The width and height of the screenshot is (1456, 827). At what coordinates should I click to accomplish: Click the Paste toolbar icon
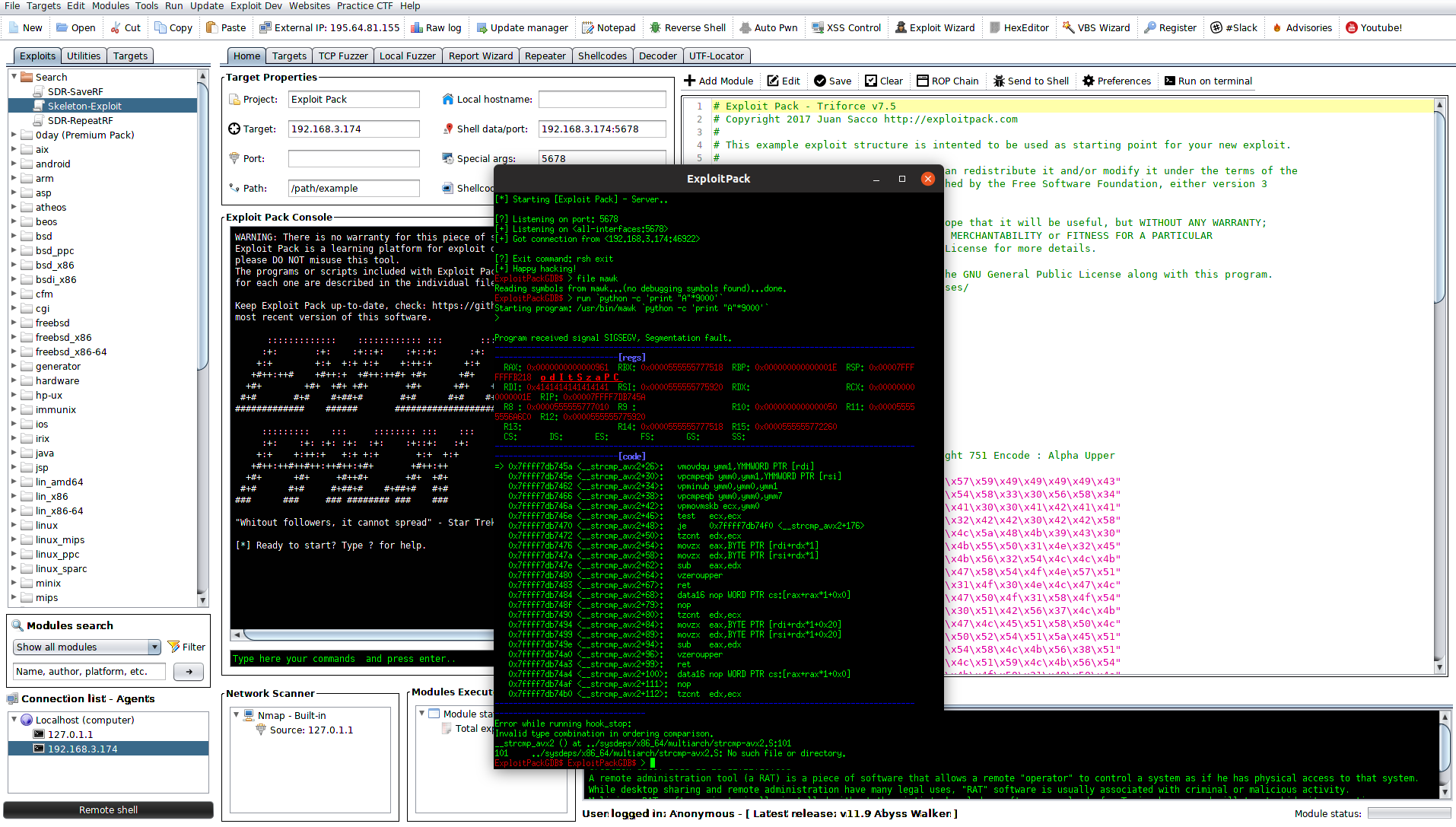(212, 27)
